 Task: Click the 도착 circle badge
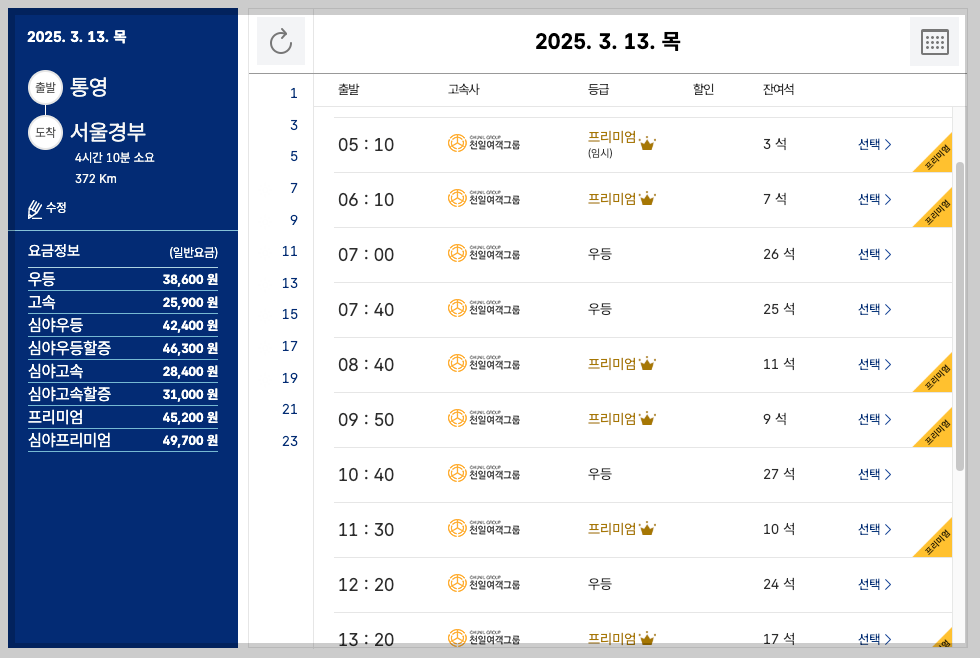coord(45,132)
